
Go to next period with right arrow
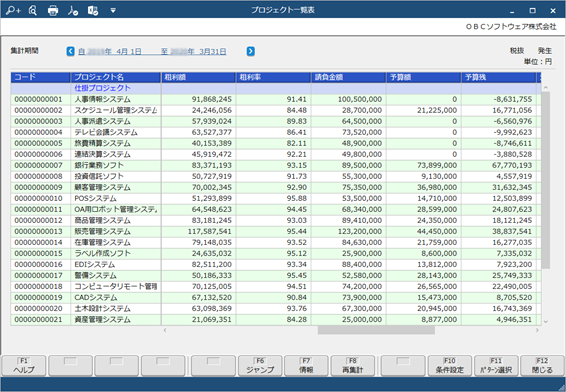(x=251, y=51)
